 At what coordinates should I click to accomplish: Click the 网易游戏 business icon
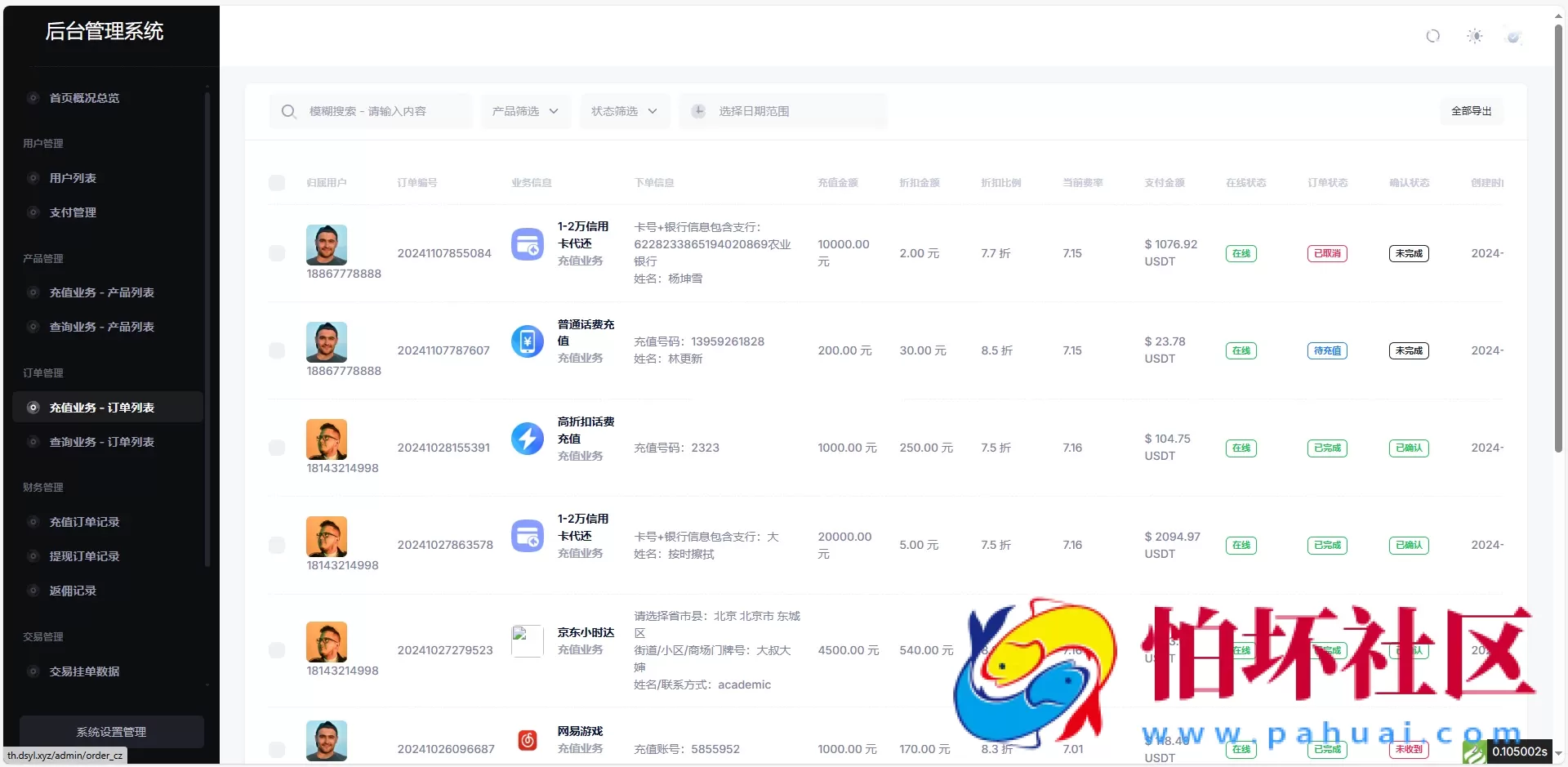528,741
